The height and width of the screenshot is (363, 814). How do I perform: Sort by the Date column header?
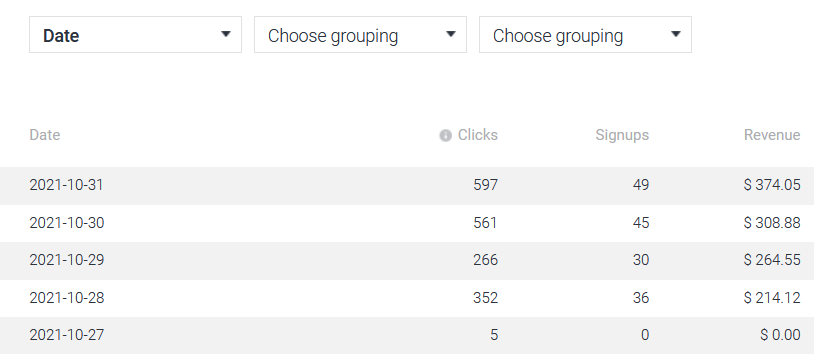click(x=45, y=135)
